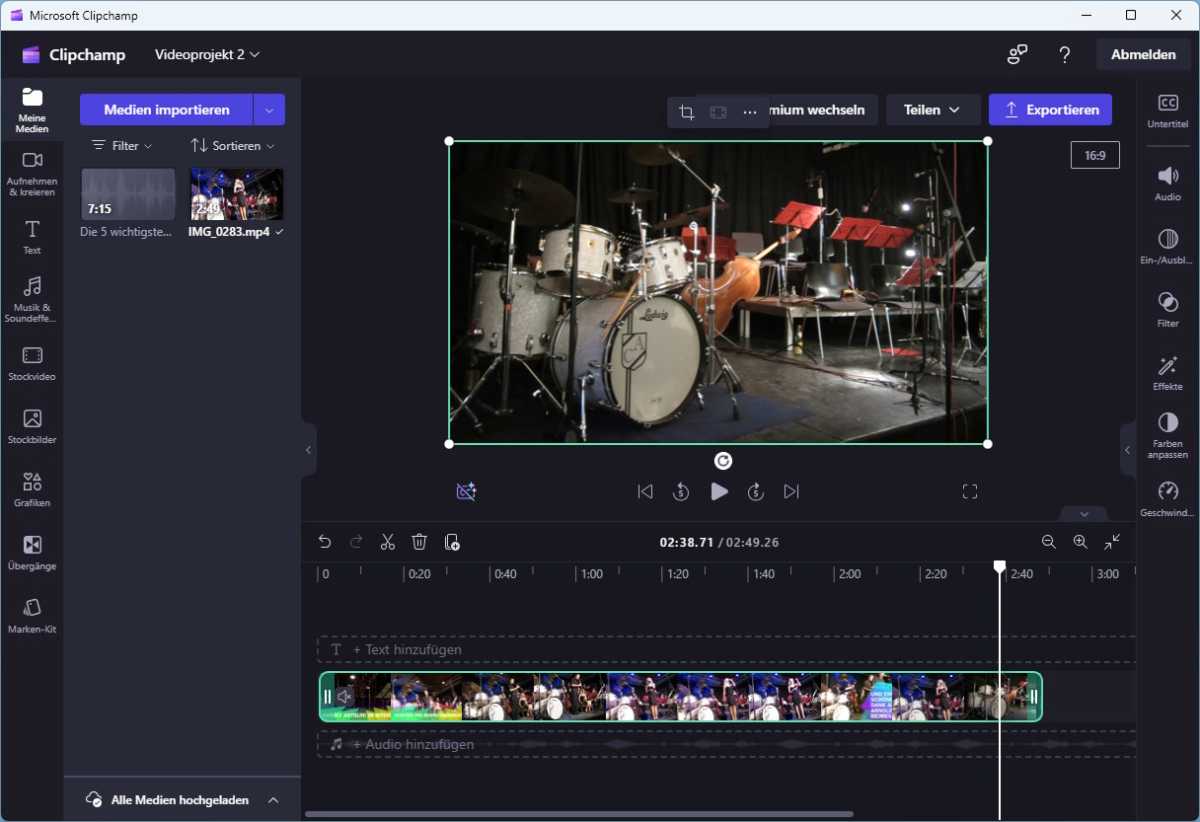Select the crop tool above the preview
Viewport: 1200px width, 822px height.
tap(686, 112)
